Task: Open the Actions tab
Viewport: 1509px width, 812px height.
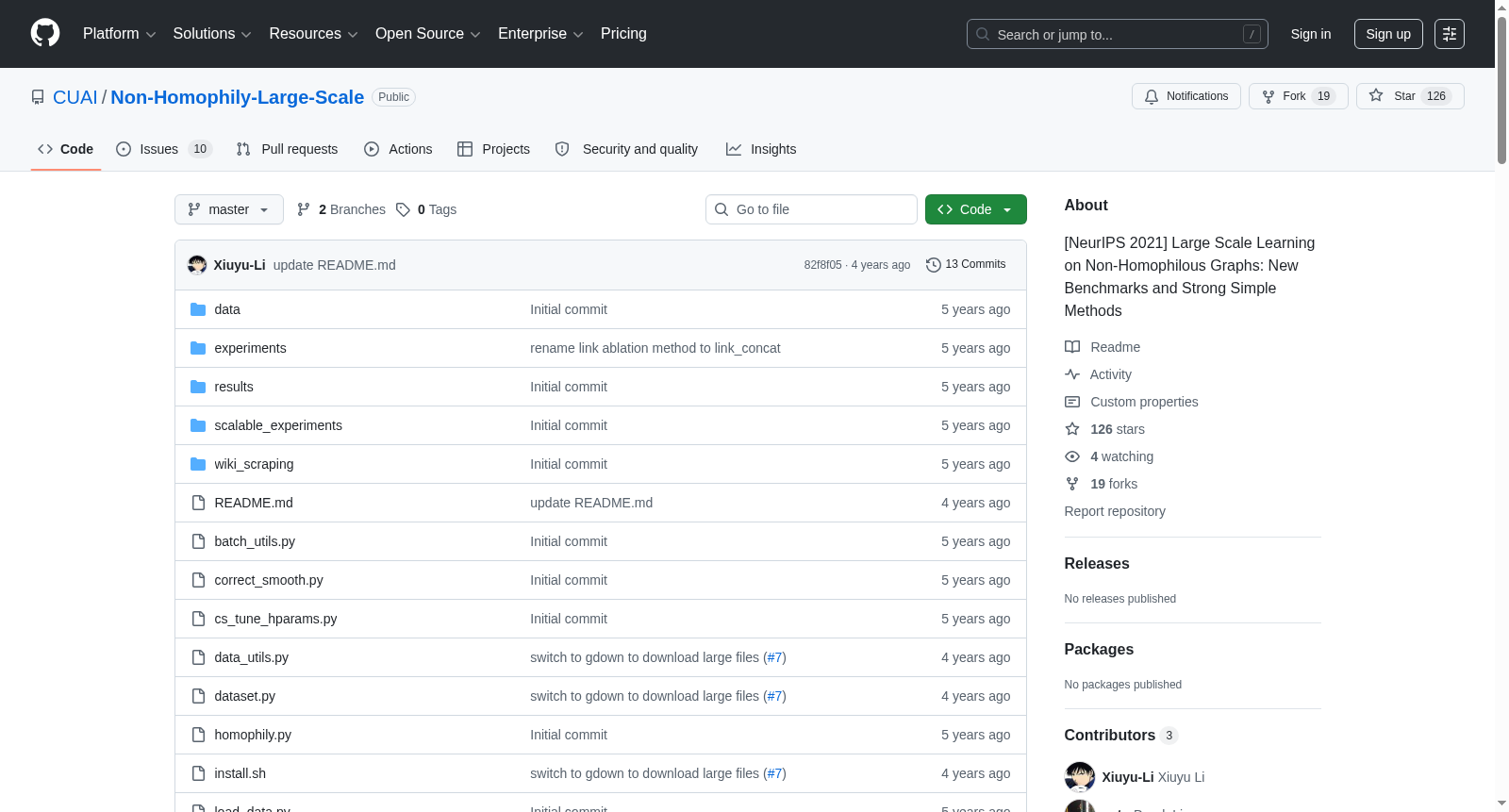Action: pos(398,149)
